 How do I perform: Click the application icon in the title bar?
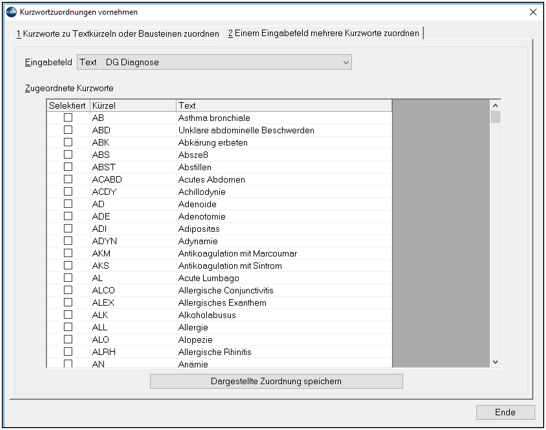pyautogui.click(x=11, y=12)
